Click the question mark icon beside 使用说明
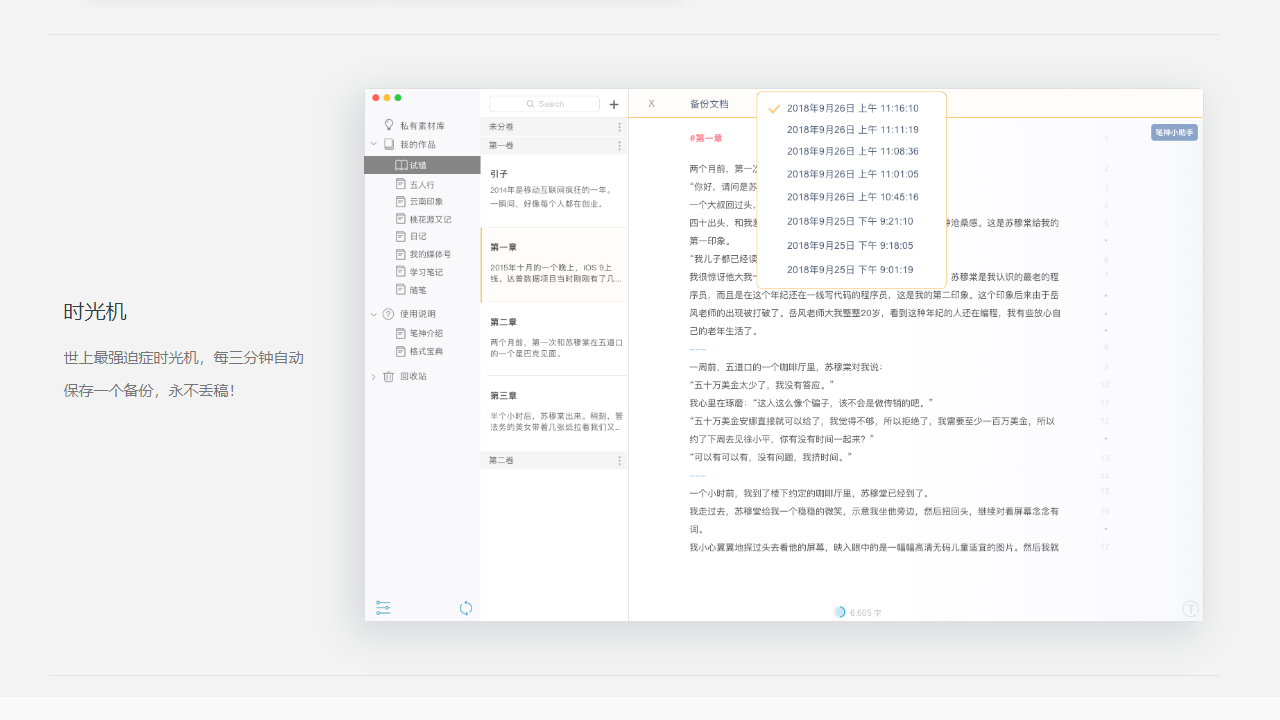Viewport: 1280px width, 720px height. pos(388,315)
